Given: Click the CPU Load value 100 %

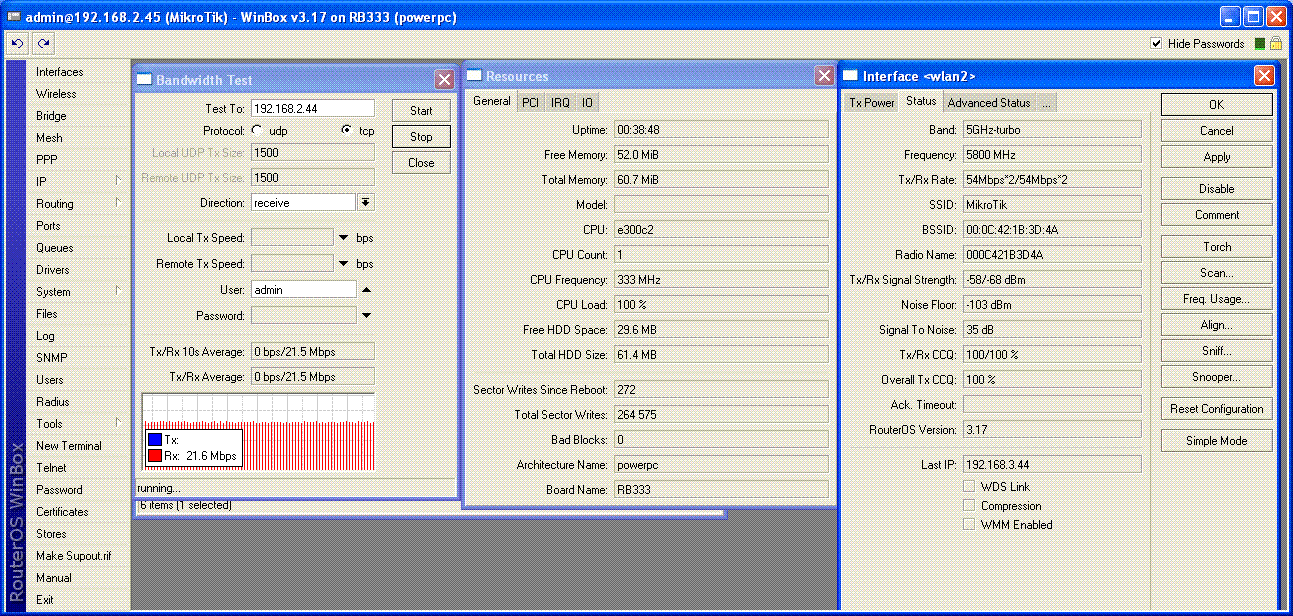Looking at the screenshot, I should point(721,305).
